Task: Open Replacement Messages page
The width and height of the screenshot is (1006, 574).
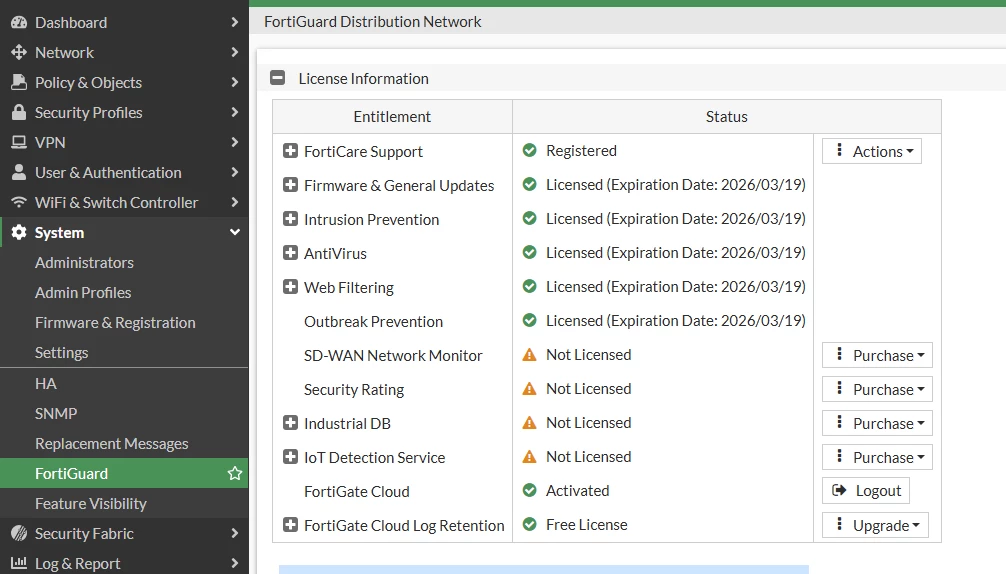Action: (124, 444)
